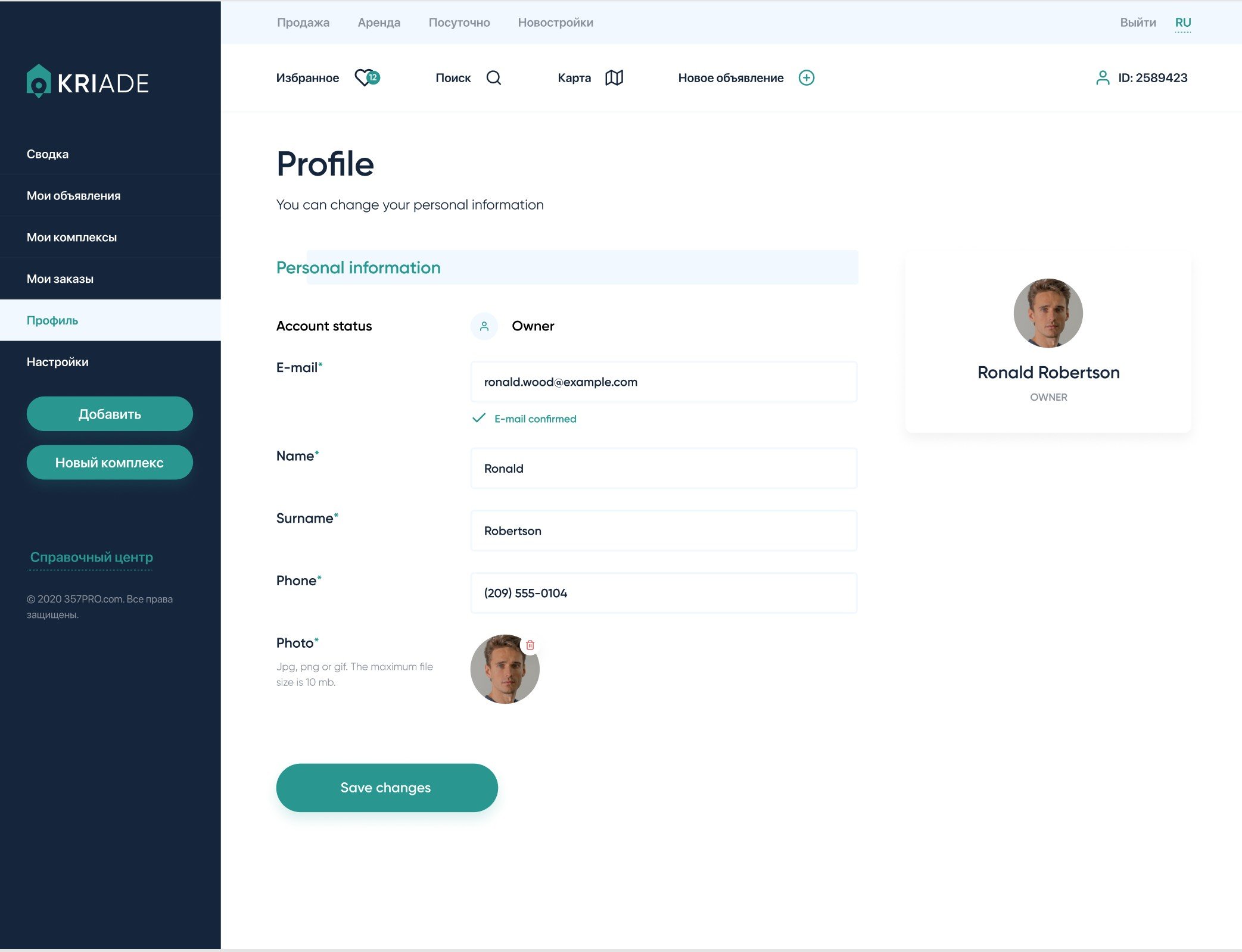Open the Справочный центр link
The image size is (1242, 952).
91,557
